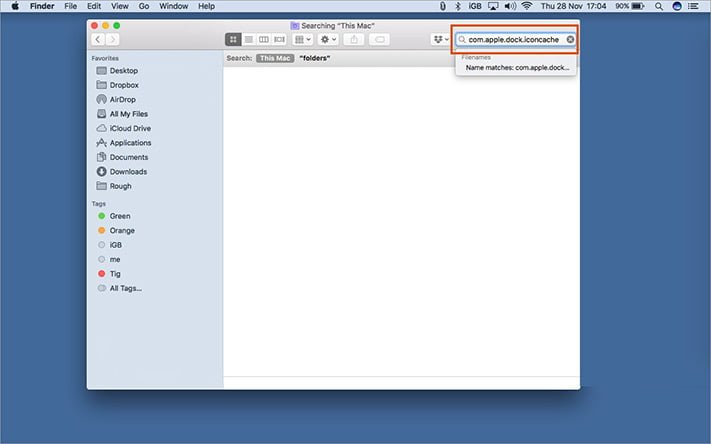
Task: Open the Window menu
Action: click(x=174, y=6)
